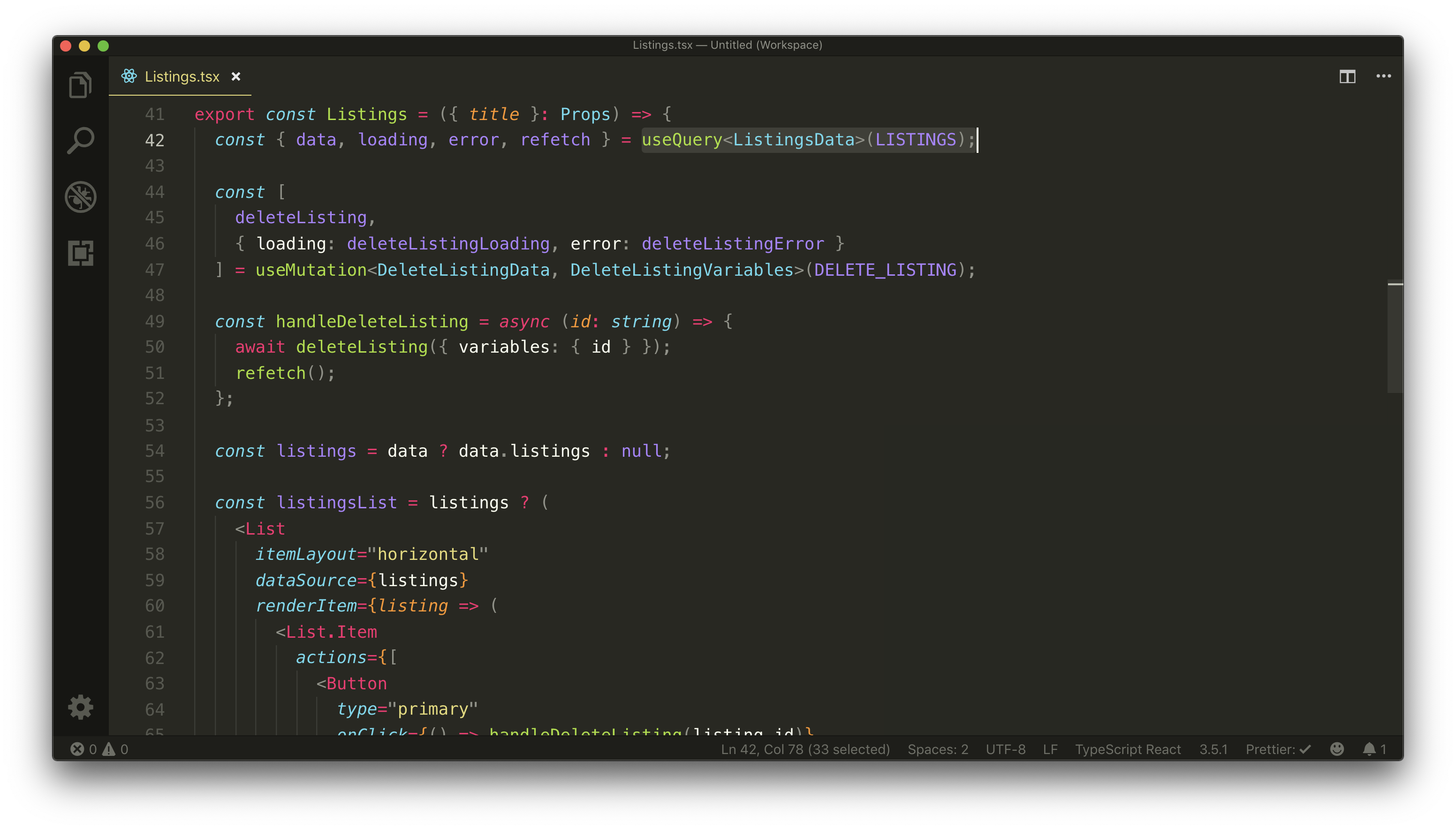
Task: Open the Manage gear icon
Action: tap(80, 707)
